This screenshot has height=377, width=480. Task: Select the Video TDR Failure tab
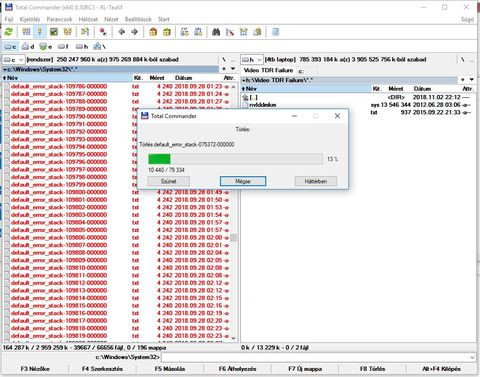point(268,70)
